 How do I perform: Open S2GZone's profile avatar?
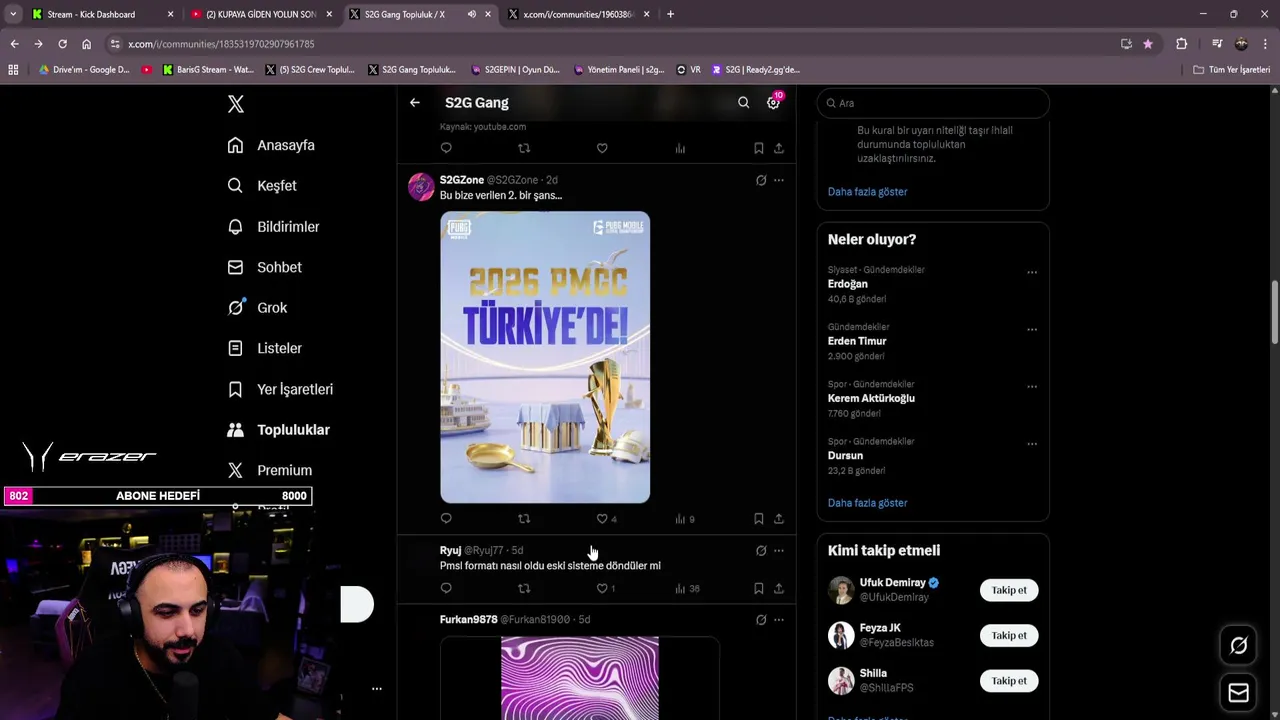[x=421, y=186]
